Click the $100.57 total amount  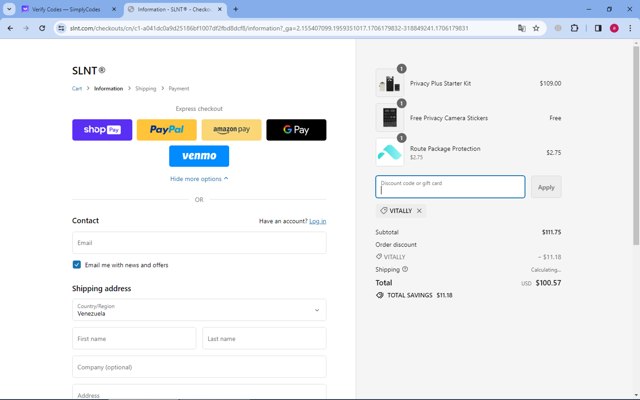pos(548,283)
